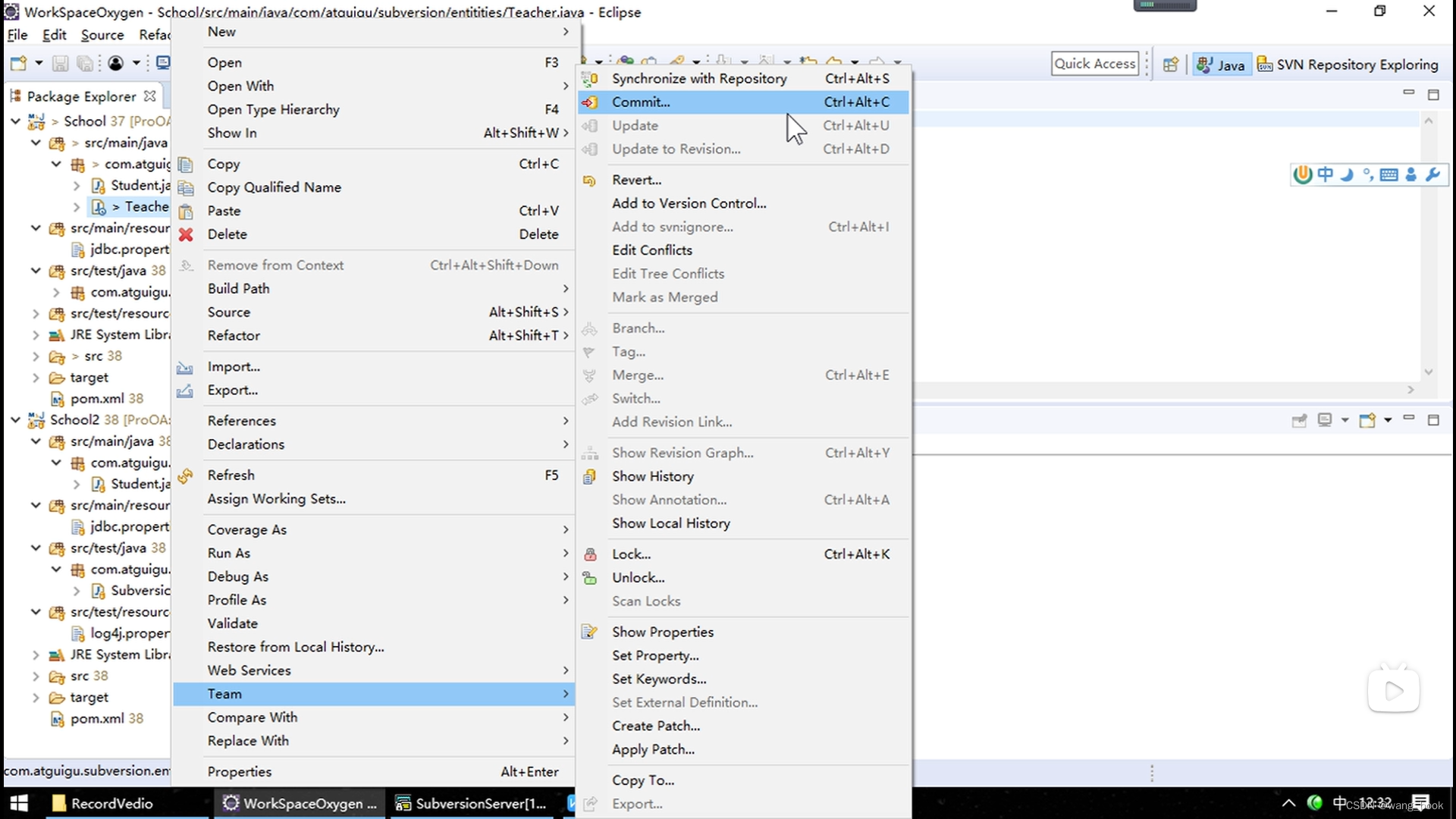The height and width of the screenshot is (819, 1456).
Task: Click the input method wrench settings icon
Action: 1432,174
